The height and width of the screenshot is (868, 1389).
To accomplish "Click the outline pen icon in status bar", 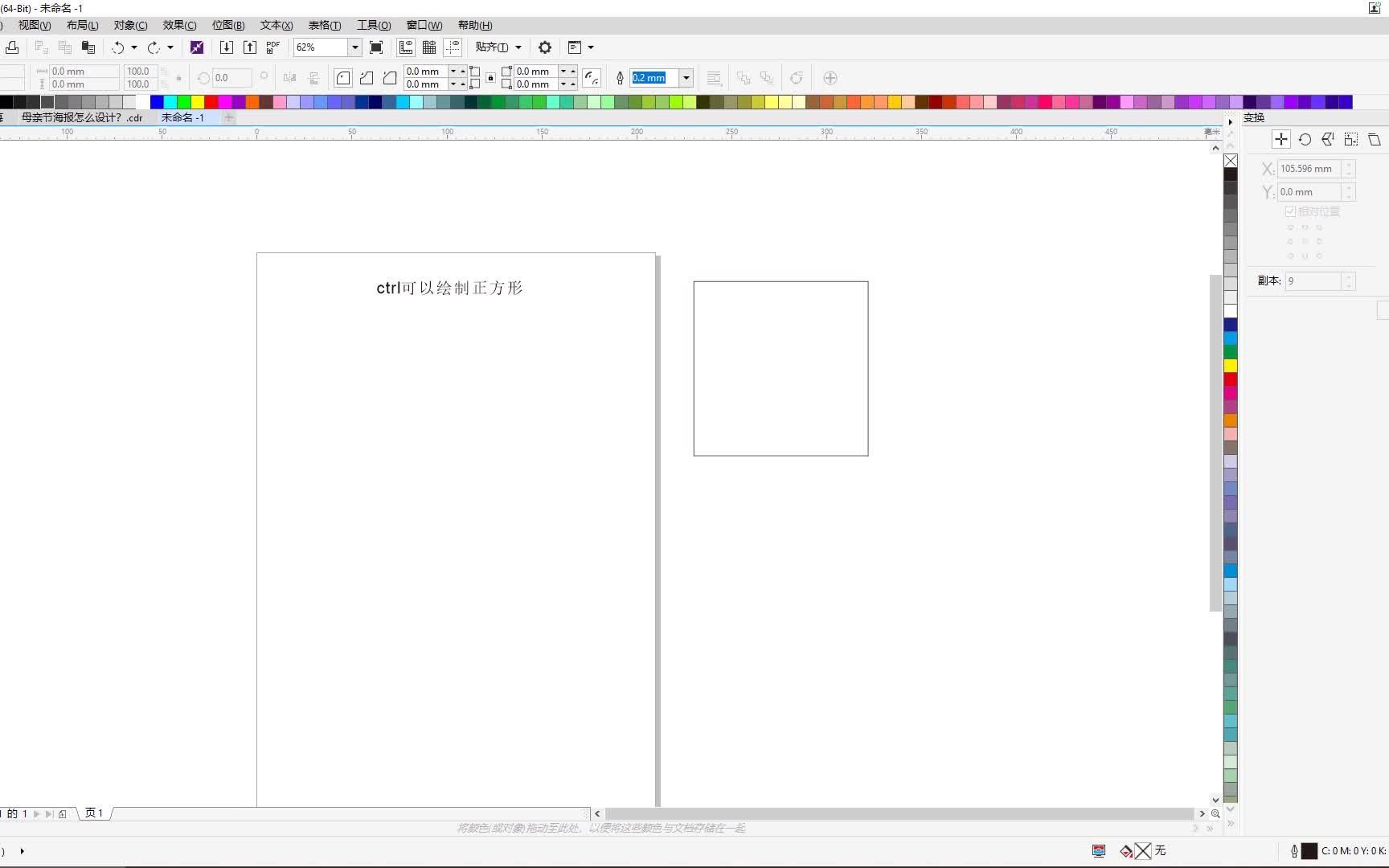I will [x=1294, y=850].
